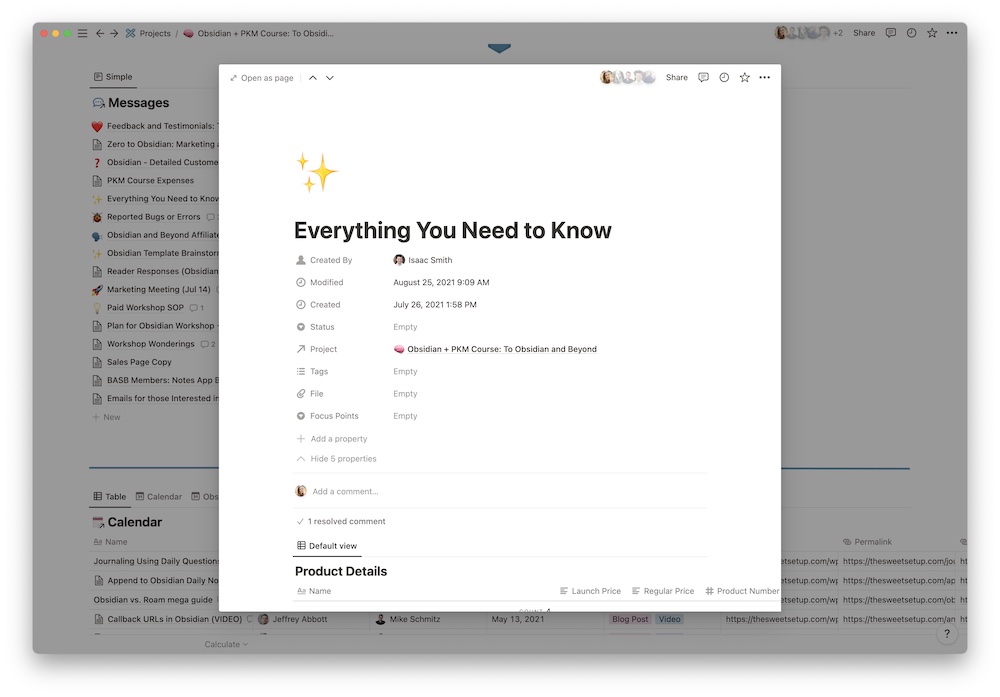Click the page title Everything You Need to Know

[452, 230]
